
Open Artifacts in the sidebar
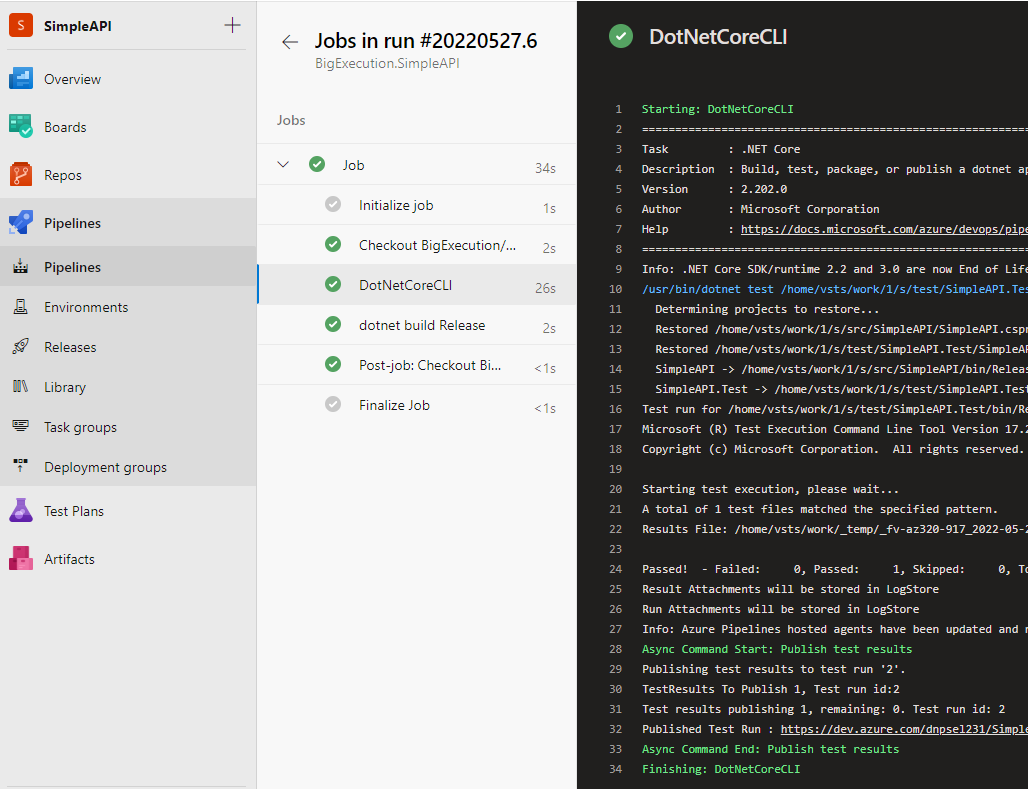pyautogui.click(x=69, y=559)
